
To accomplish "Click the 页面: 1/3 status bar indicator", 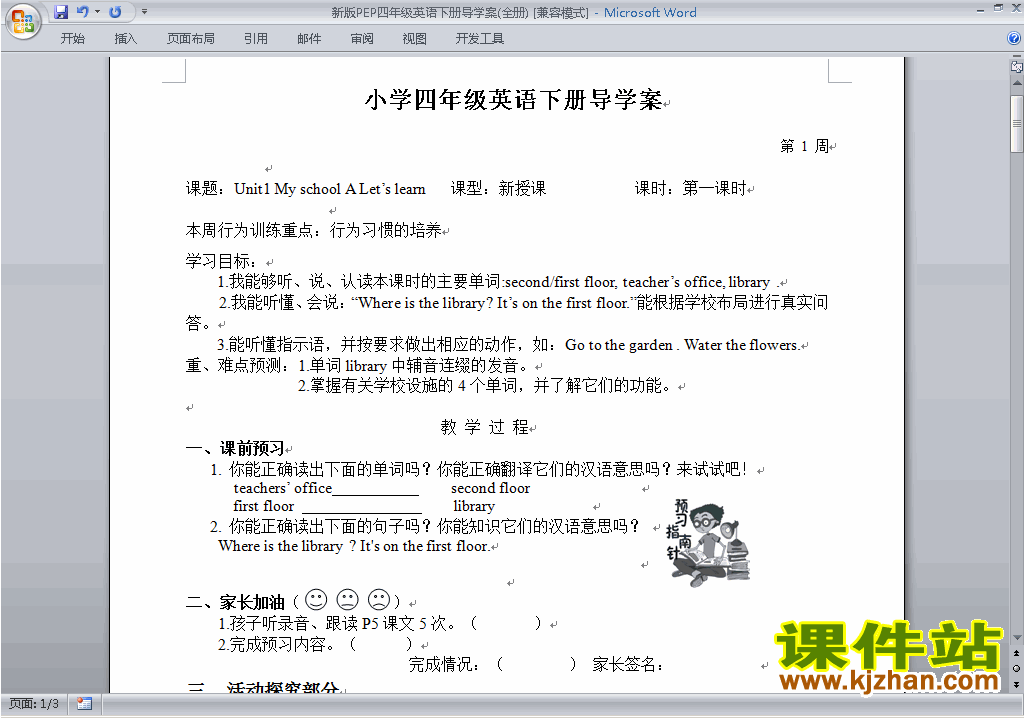I will pos(34,704).
